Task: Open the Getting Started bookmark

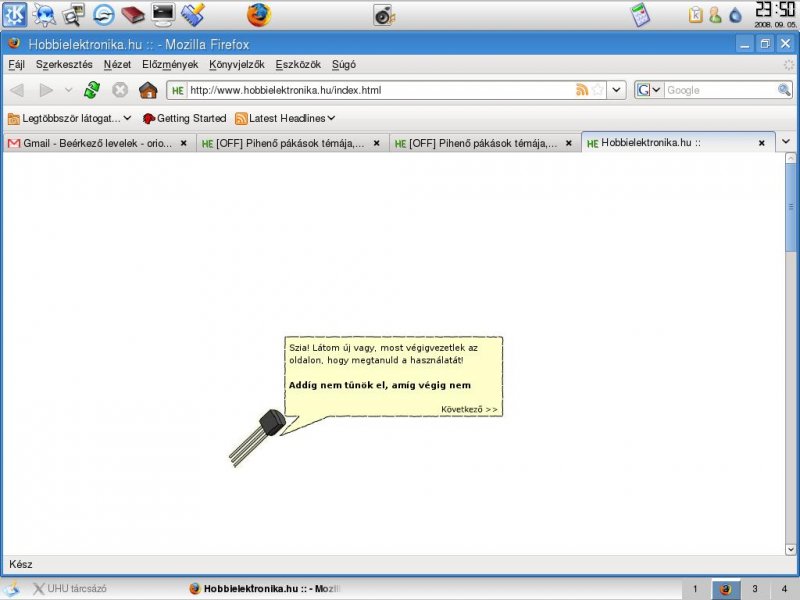Action: 185,118
